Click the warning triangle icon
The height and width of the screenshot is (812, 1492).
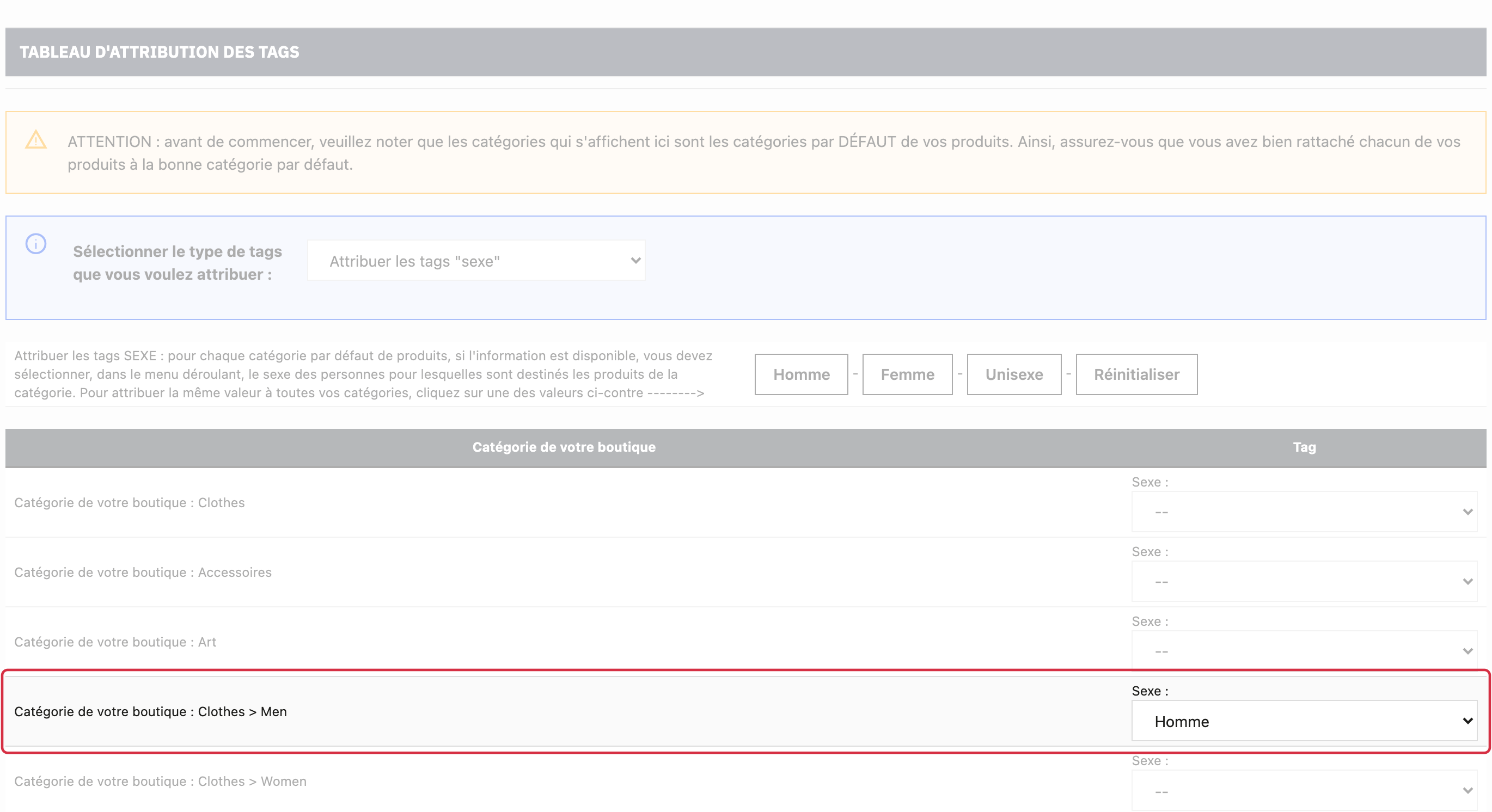[x=36, y=139]
